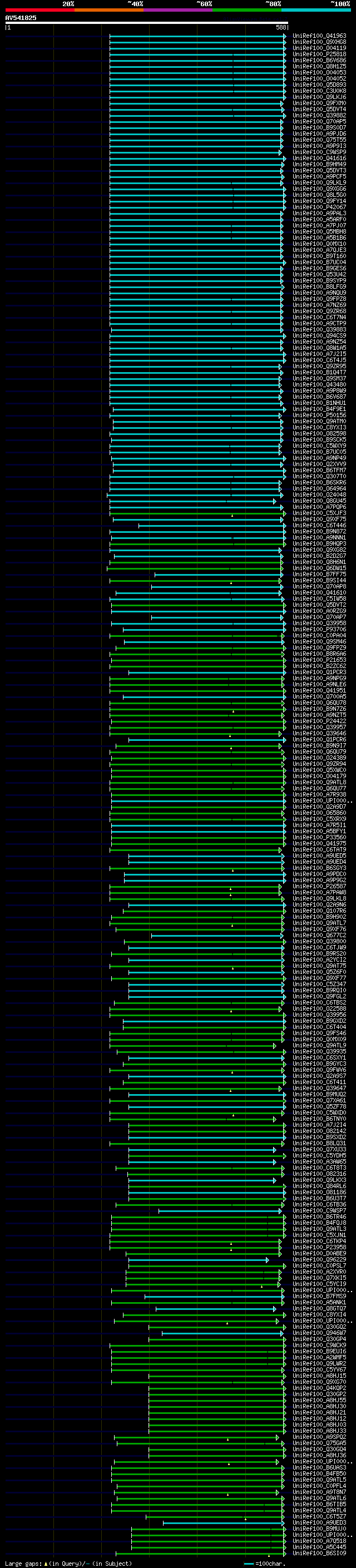Select the UniRef100_Q39882 label

(x=319, y=115)
